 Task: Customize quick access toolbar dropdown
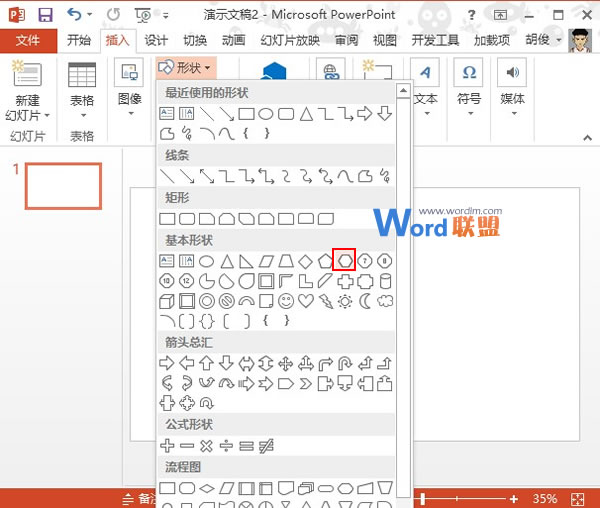[x=165, y=15]
